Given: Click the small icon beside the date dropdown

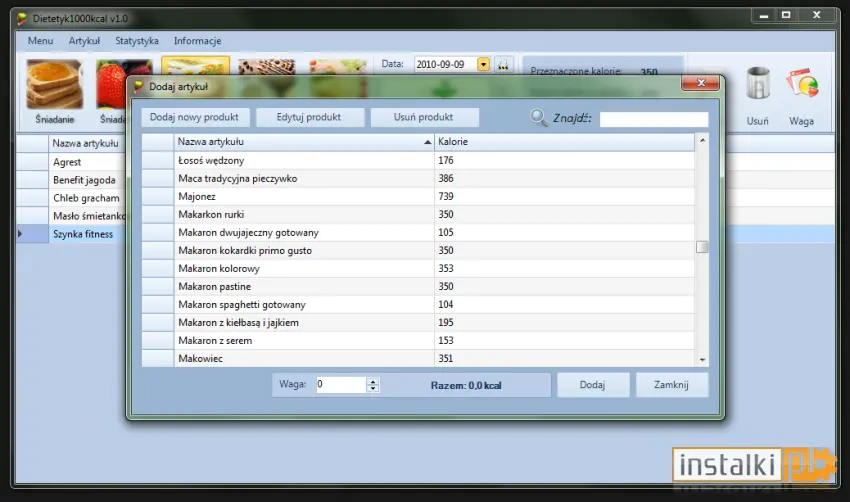Looking at the screenshot, I should coord(504,65).
